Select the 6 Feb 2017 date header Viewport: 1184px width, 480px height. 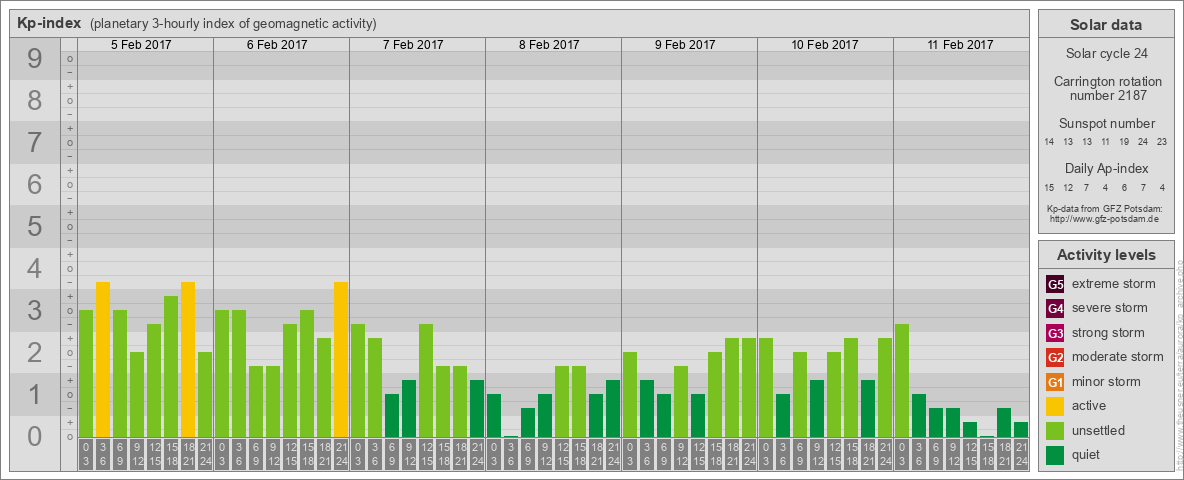coord(277,45)
